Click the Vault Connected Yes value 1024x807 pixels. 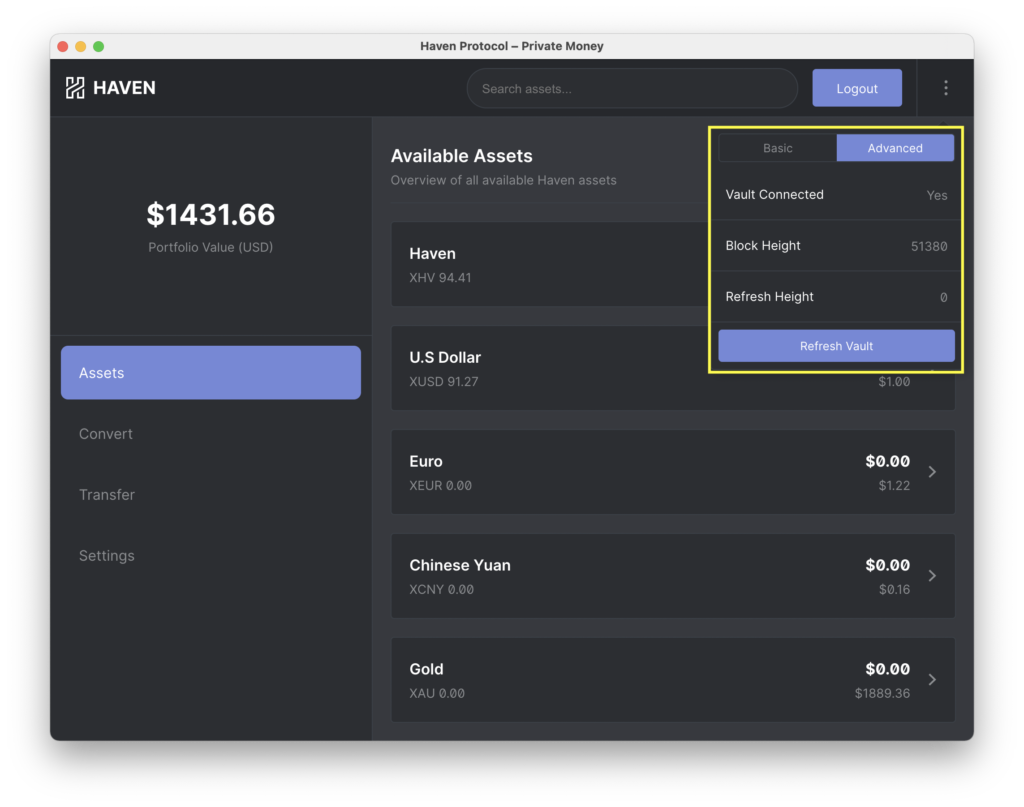(936, 195)
